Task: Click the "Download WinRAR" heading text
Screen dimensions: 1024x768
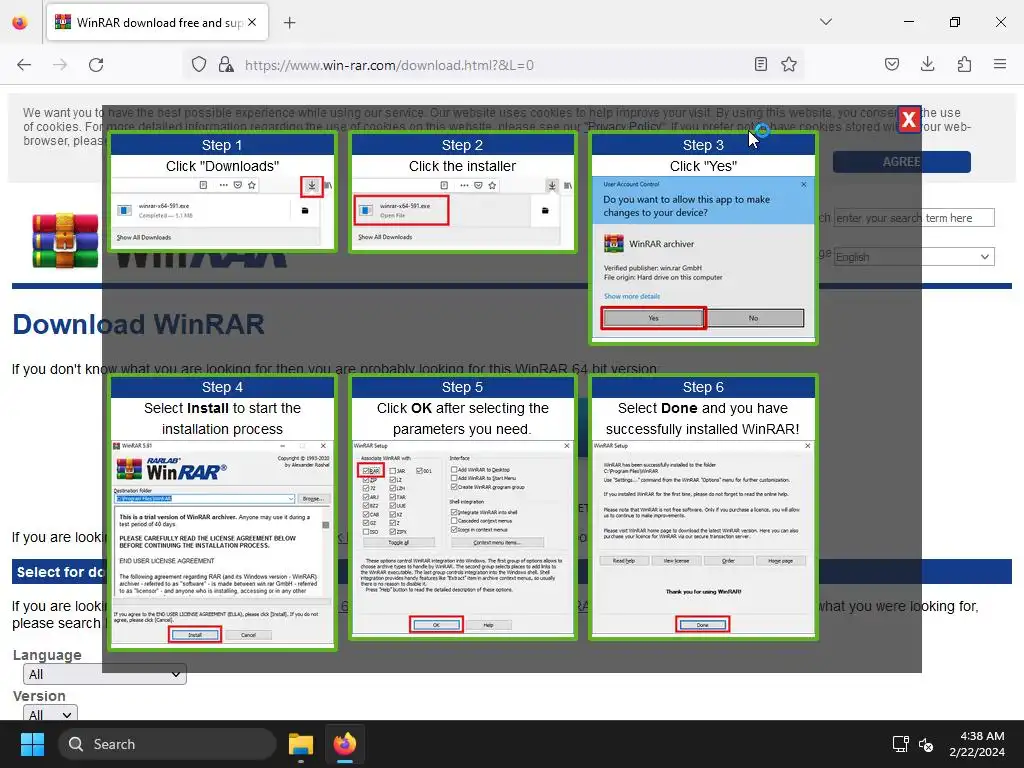Action: click(138, 325)
